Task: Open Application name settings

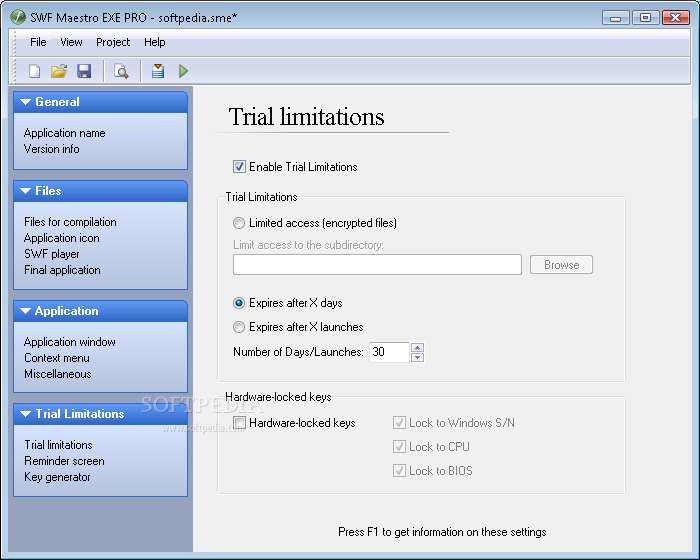Action: [x=65, y=133]
